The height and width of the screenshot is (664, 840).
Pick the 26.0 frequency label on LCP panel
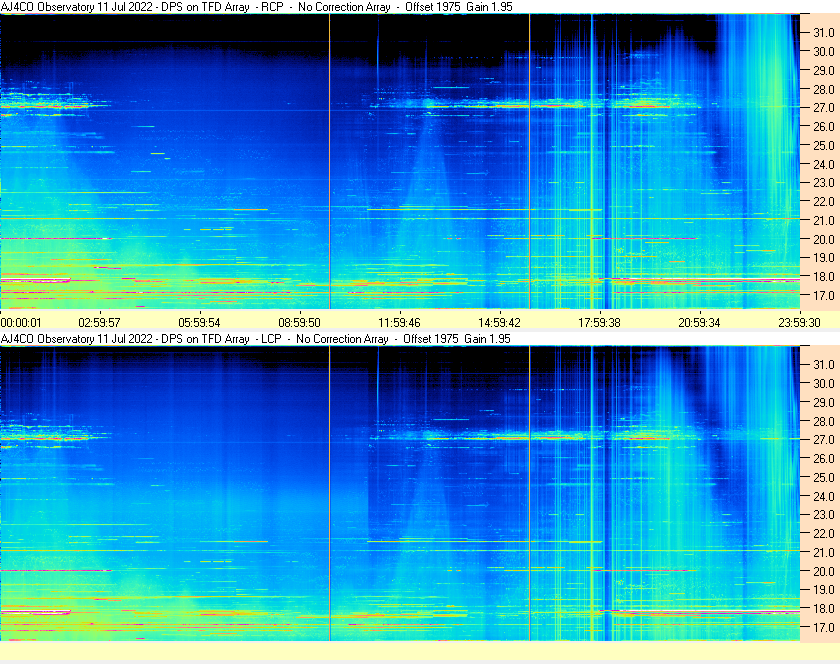click(824, 459)
